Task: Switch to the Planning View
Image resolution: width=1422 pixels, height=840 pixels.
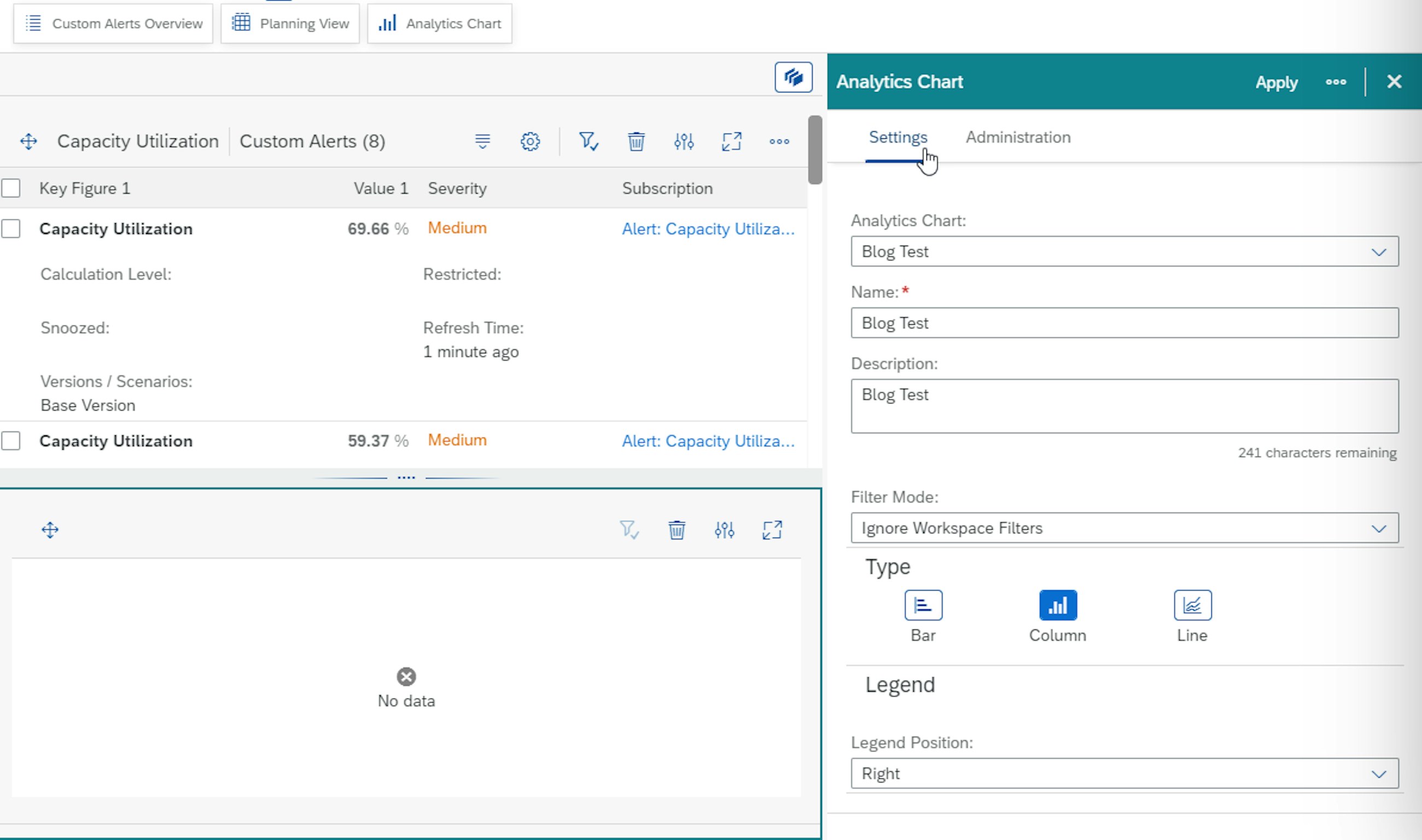Action: pyautogui.click(x=290, y=23)
